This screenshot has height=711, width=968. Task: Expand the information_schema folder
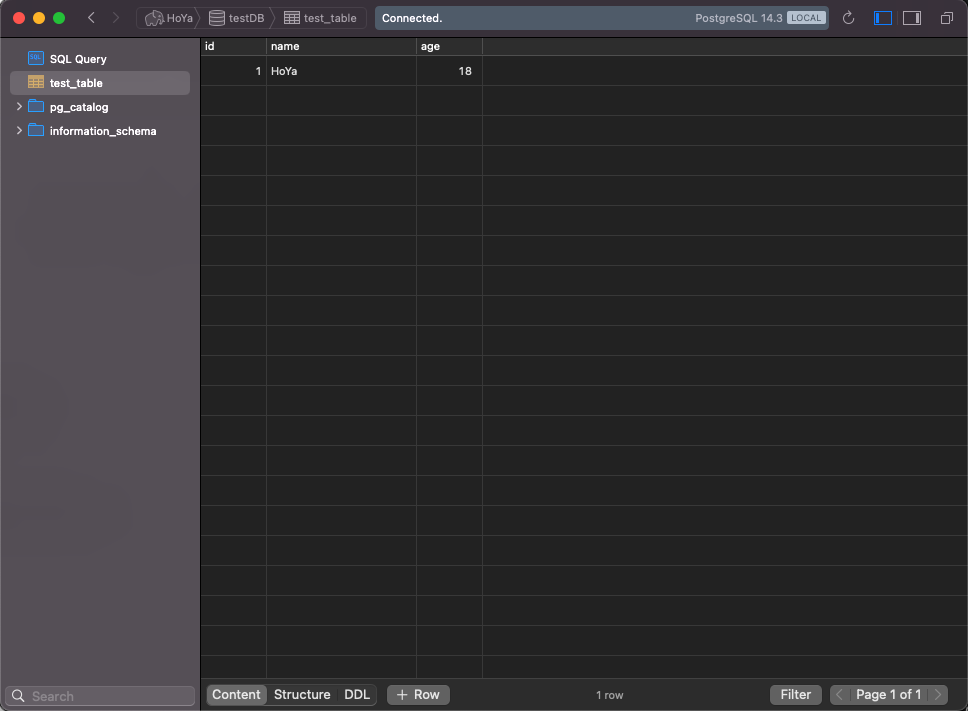coord(19,130)
